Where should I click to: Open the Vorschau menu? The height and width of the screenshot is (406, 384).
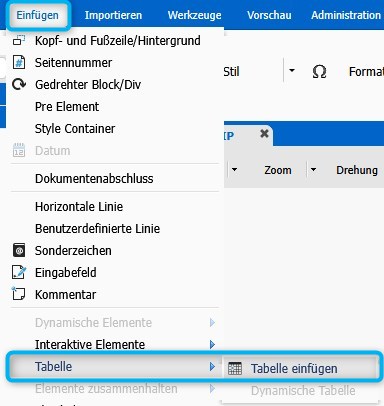pos(269,15)
